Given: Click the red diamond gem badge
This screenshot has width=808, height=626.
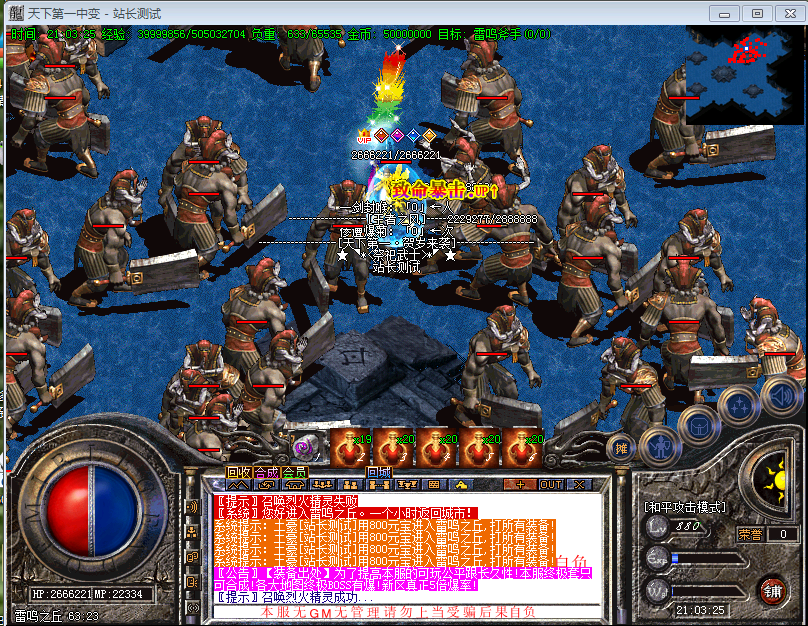Looking at the screenshot, I should [x=381, y=136].
